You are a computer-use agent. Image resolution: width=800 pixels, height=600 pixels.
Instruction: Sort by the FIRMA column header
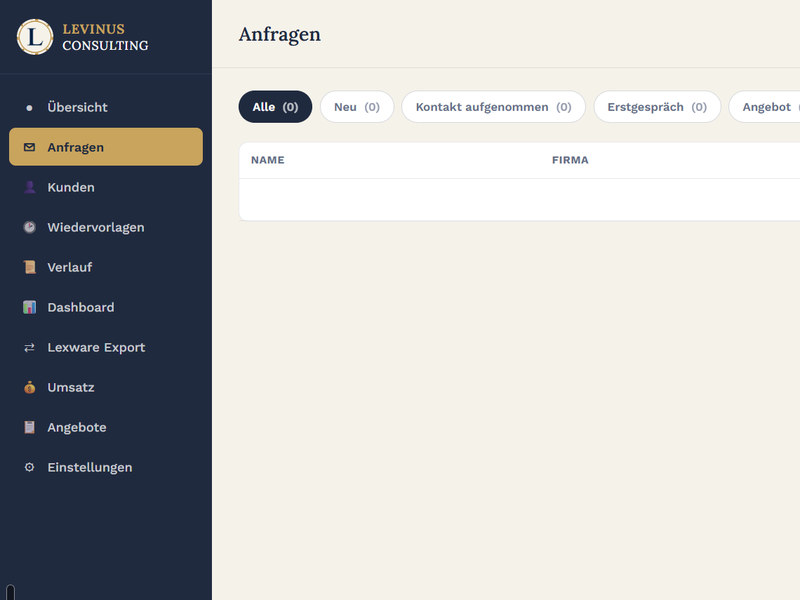pyautogui.click(x=570, y=160)
